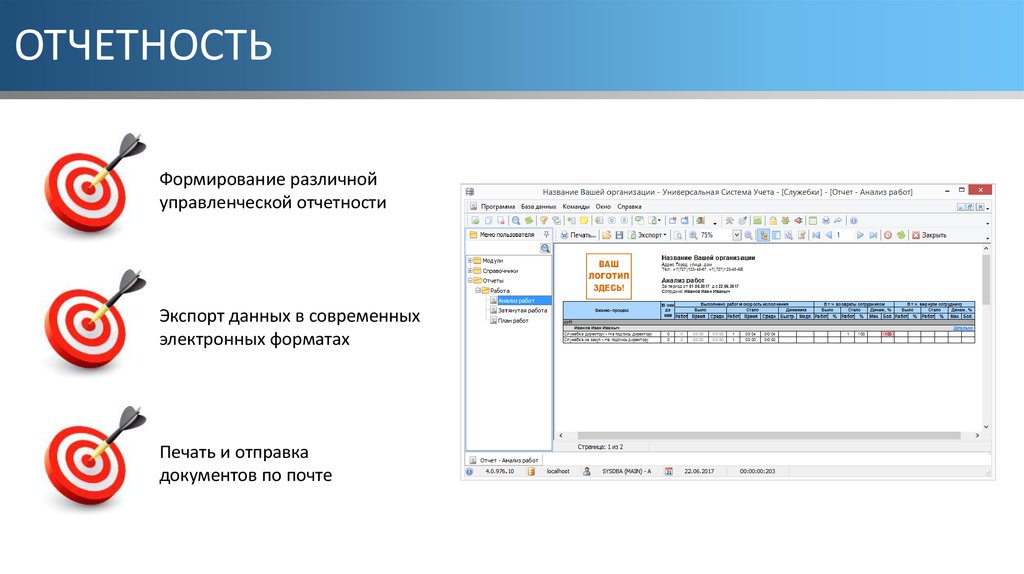Expand the Модули tree folder

coord(470,261)
